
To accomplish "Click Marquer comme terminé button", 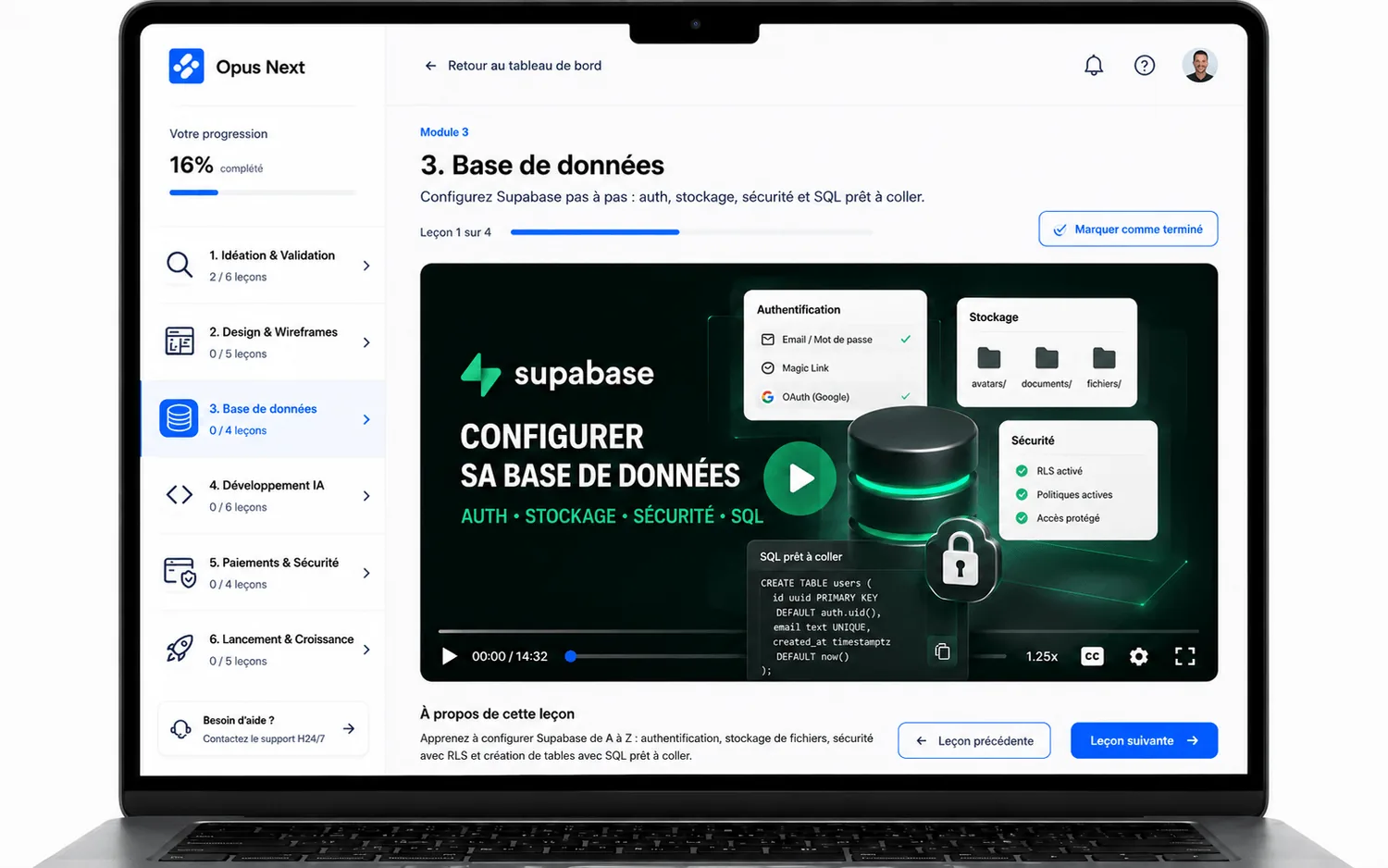I will tap(1128, 229).
